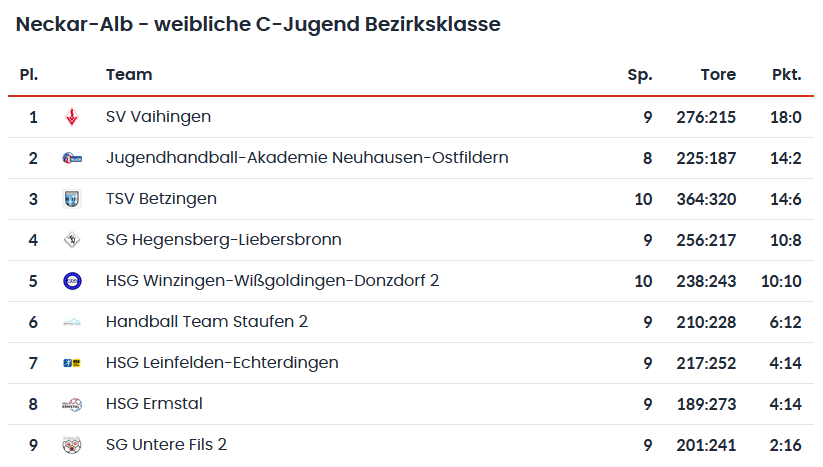The width and height of the screenshot is (823, 467).
Task: Open the HSG Ermstal team link
Action: pyautogui.click(x=152, y=404)
